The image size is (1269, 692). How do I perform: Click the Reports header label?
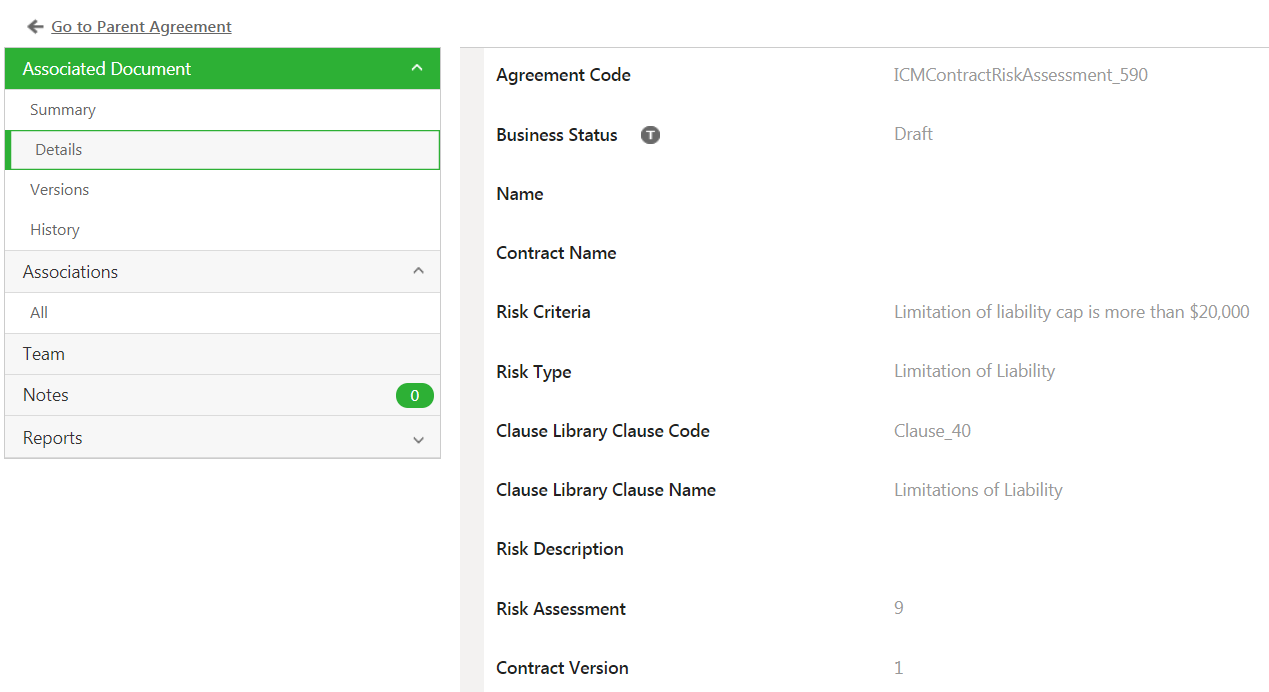pos(52,438)
